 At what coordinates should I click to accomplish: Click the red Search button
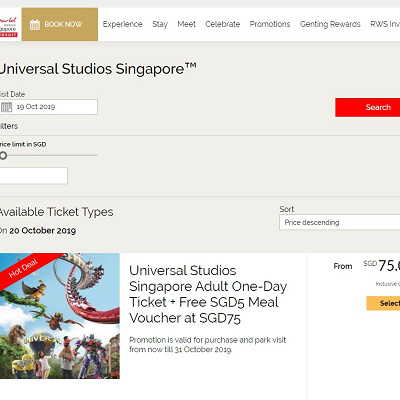[368, 107]
